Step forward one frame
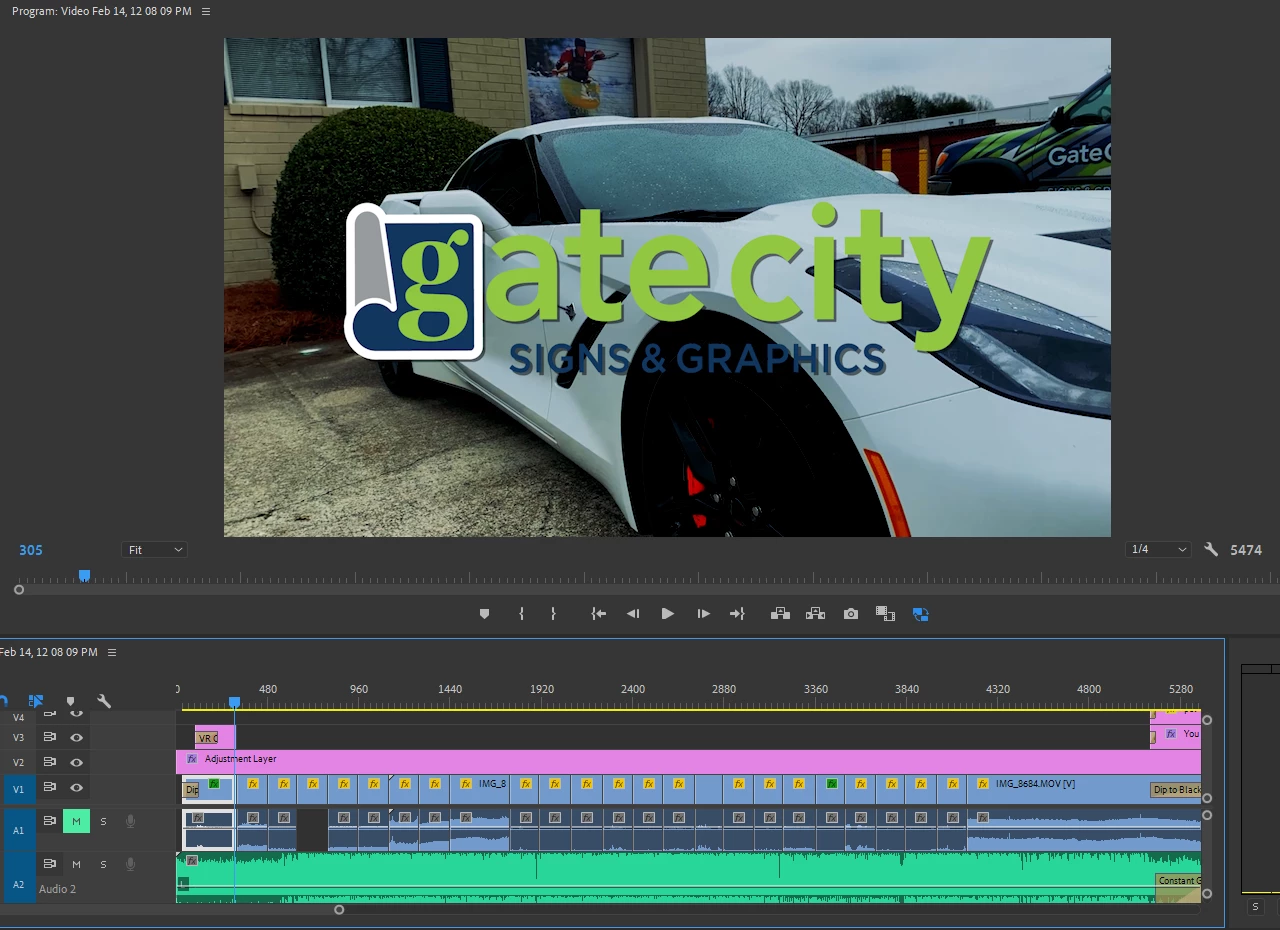Screen dimensions: 1280x930 tap(703, 614)
